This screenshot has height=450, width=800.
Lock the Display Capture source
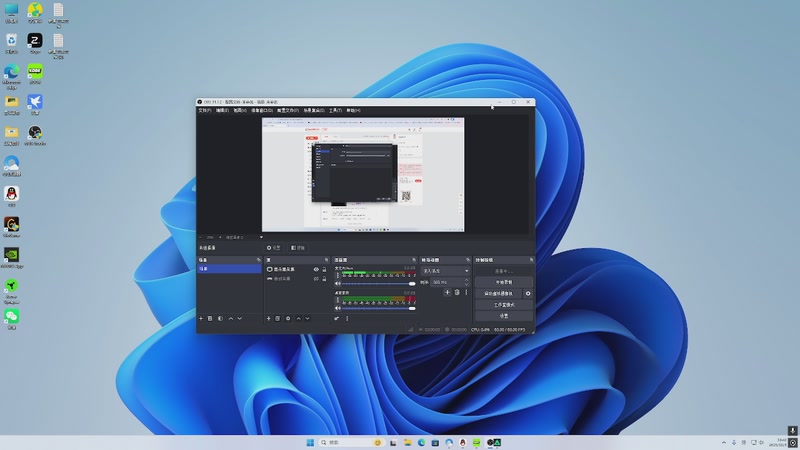pos(324,269)
